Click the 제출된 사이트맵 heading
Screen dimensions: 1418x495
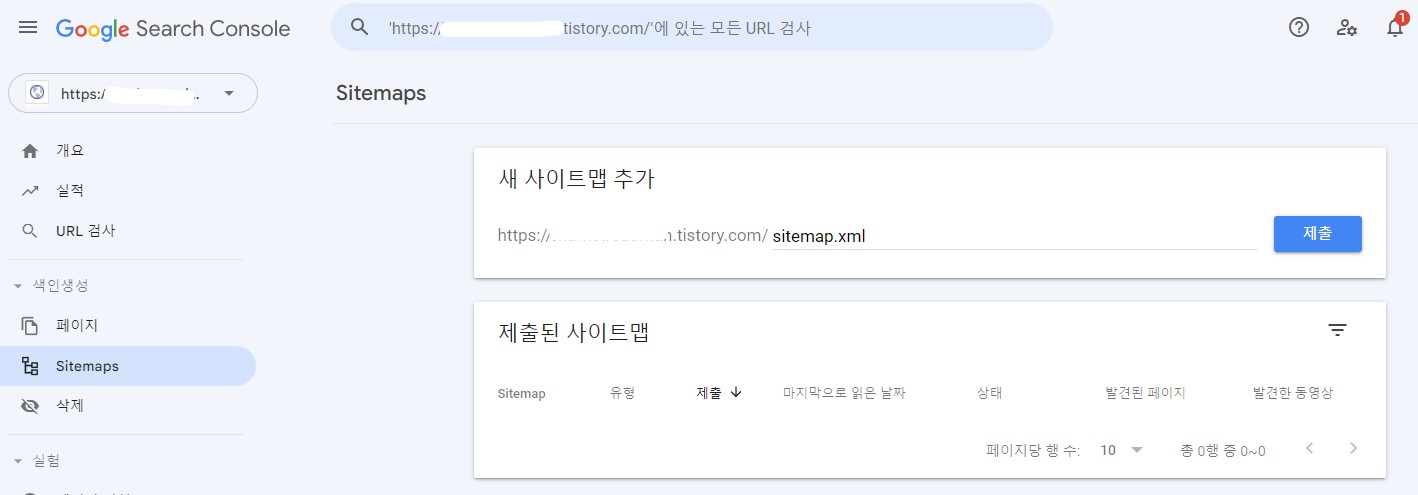(574, 332)
